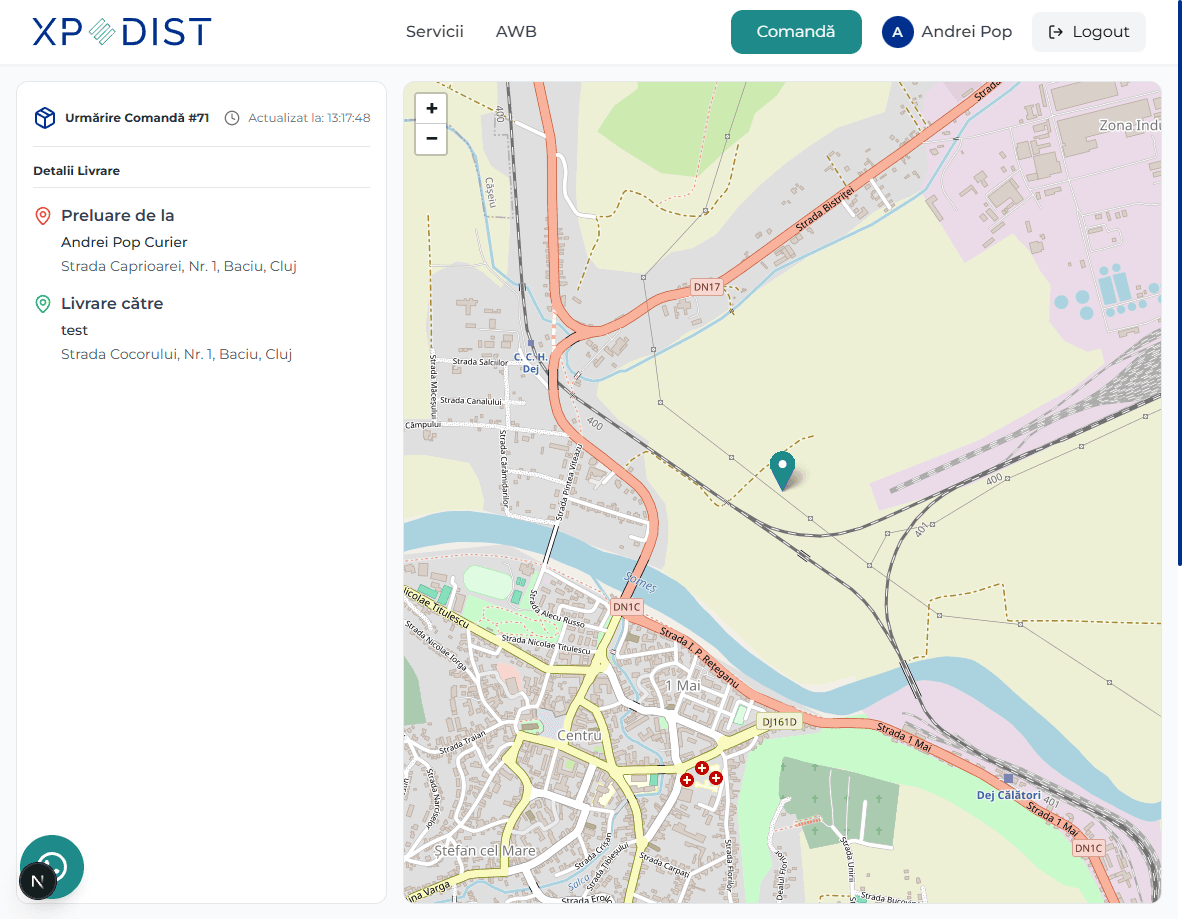Click the C.C.H. Dej station label
1182x919 pixels.
(x=531, y=363)
